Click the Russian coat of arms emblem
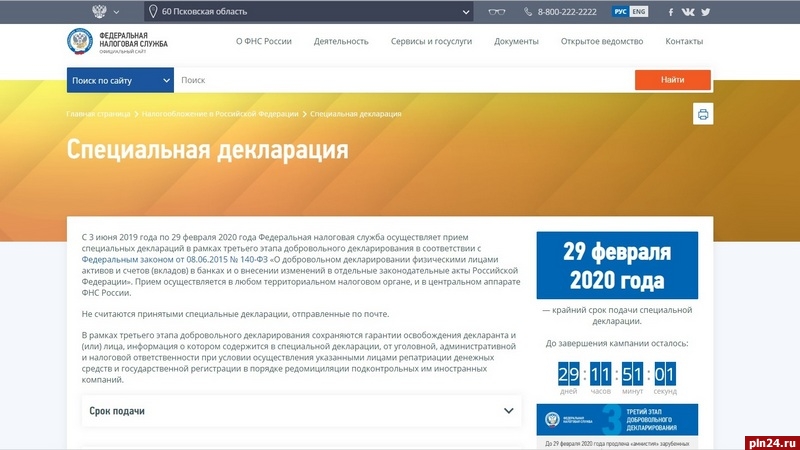 click(99, 12)
